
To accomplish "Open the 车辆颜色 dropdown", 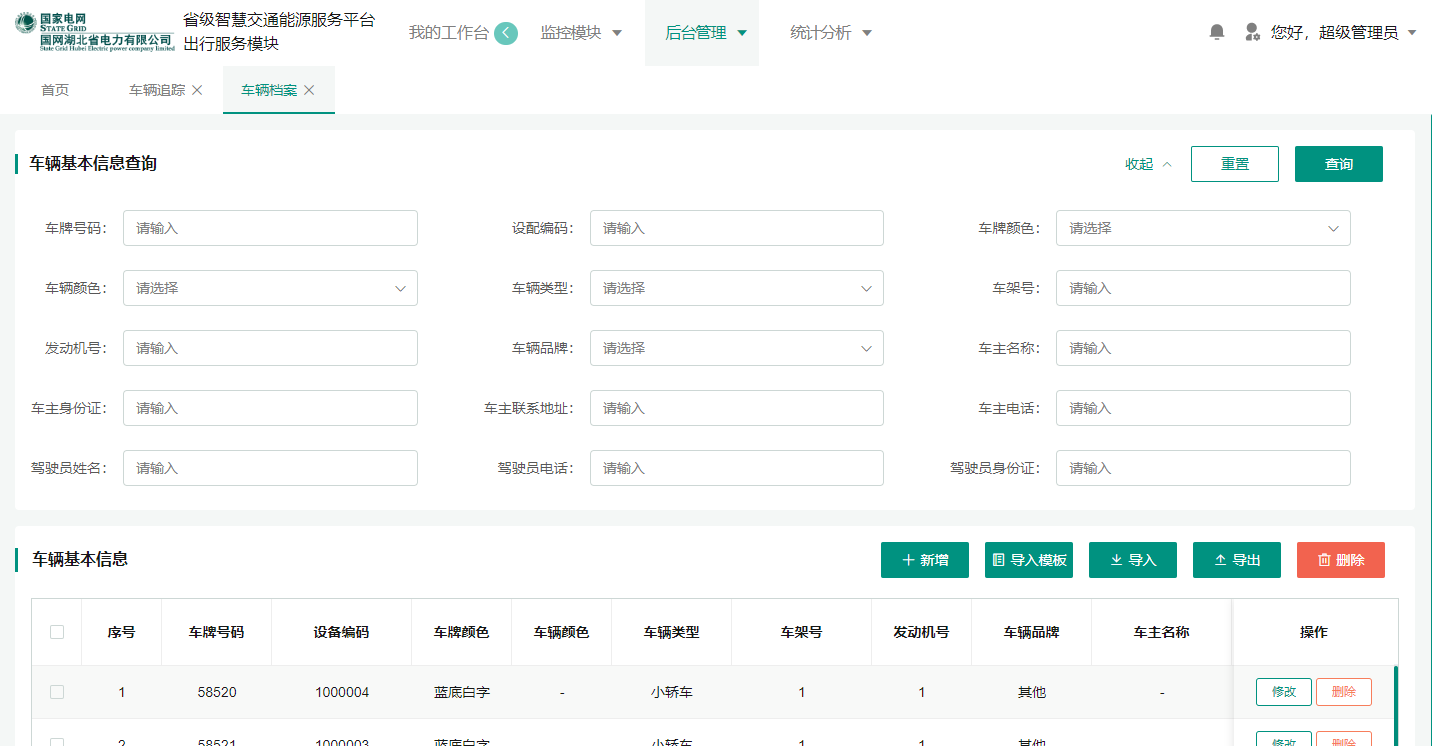I will point(270,288).
